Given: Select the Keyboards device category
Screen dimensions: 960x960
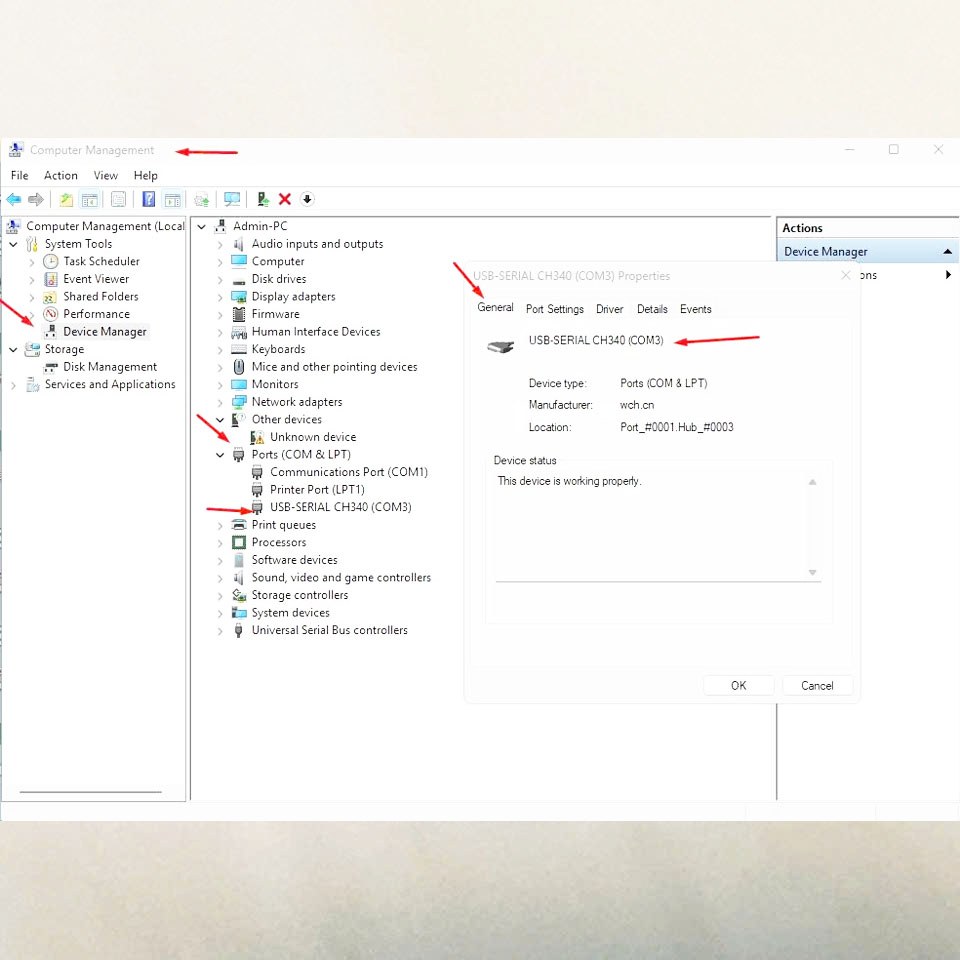Looking at the screenshot, I should click(278, 349).
